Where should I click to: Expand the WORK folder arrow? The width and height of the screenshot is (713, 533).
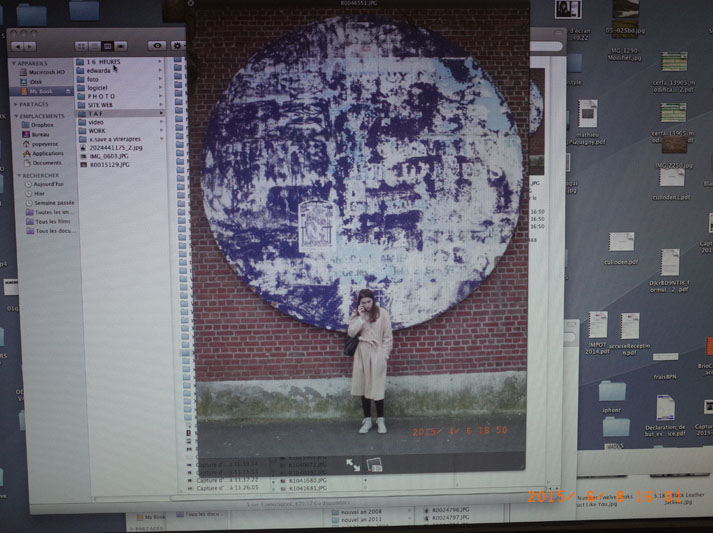coord(161,131)
